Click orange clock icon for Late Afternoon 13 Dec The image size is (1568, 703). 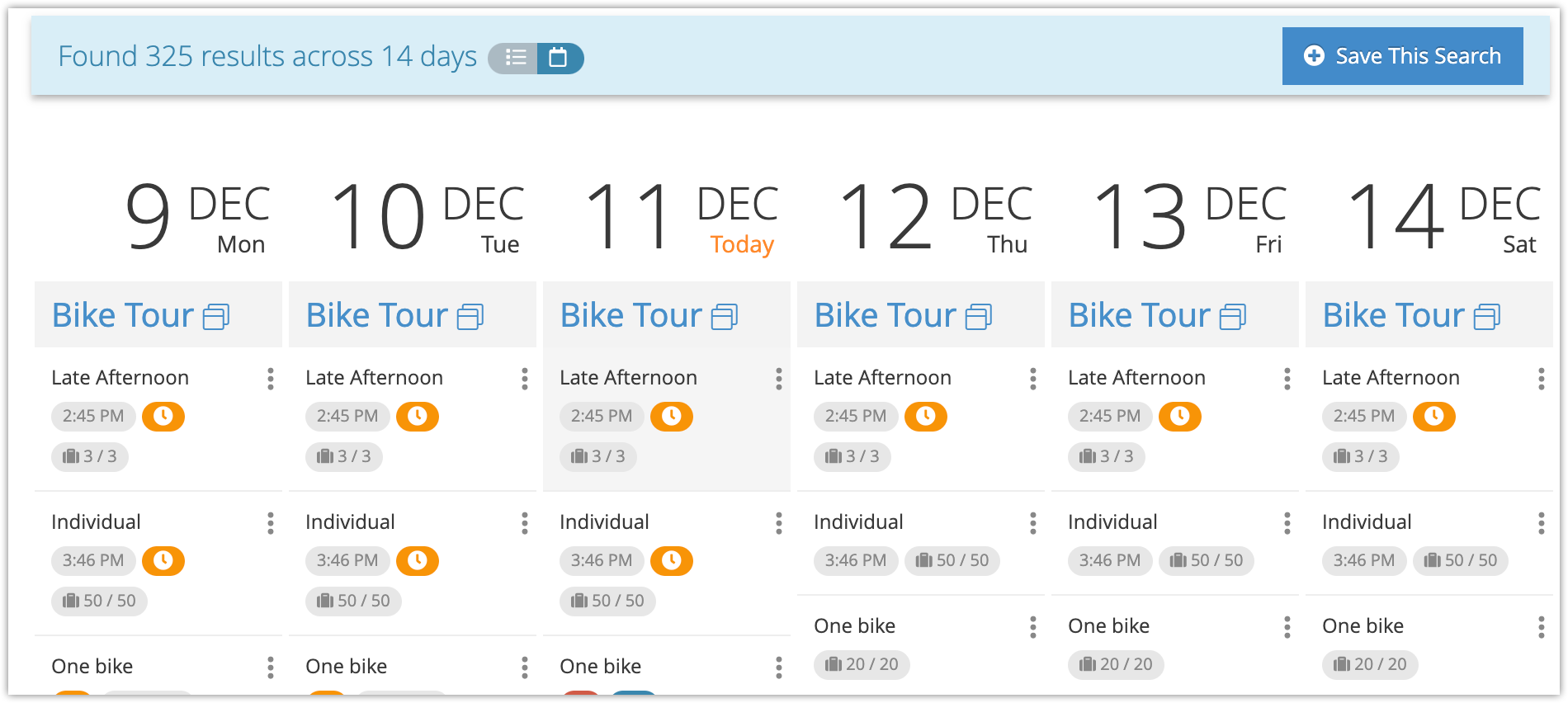(x=1180, y=416)
